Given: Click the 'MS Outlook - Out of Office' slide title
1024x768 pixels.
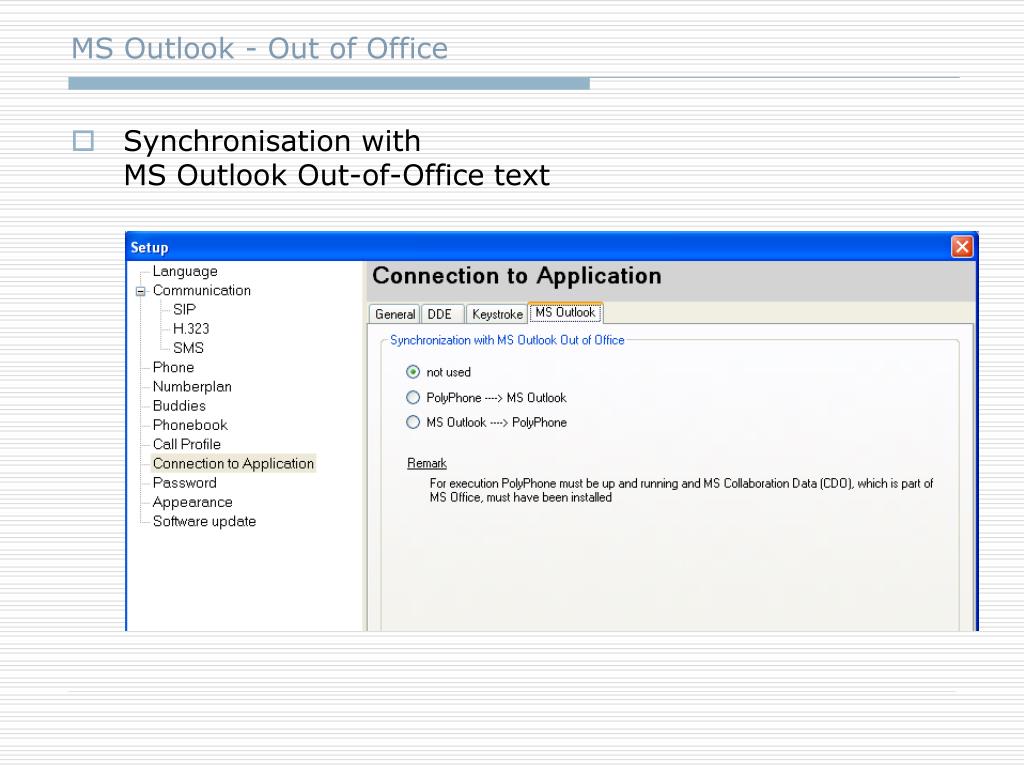Looking at the screenshot, I should point(259,48).
